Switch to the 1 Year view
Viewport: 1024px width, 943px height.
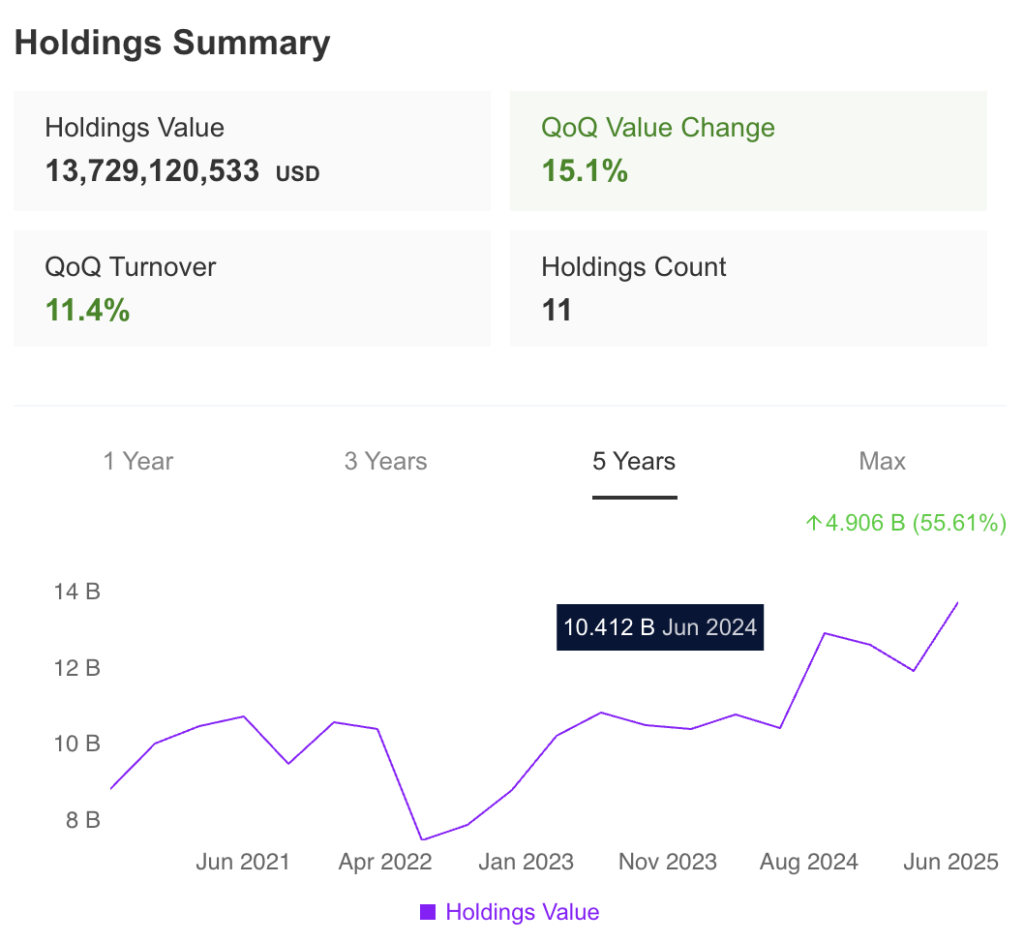click(x=137, y=461)
